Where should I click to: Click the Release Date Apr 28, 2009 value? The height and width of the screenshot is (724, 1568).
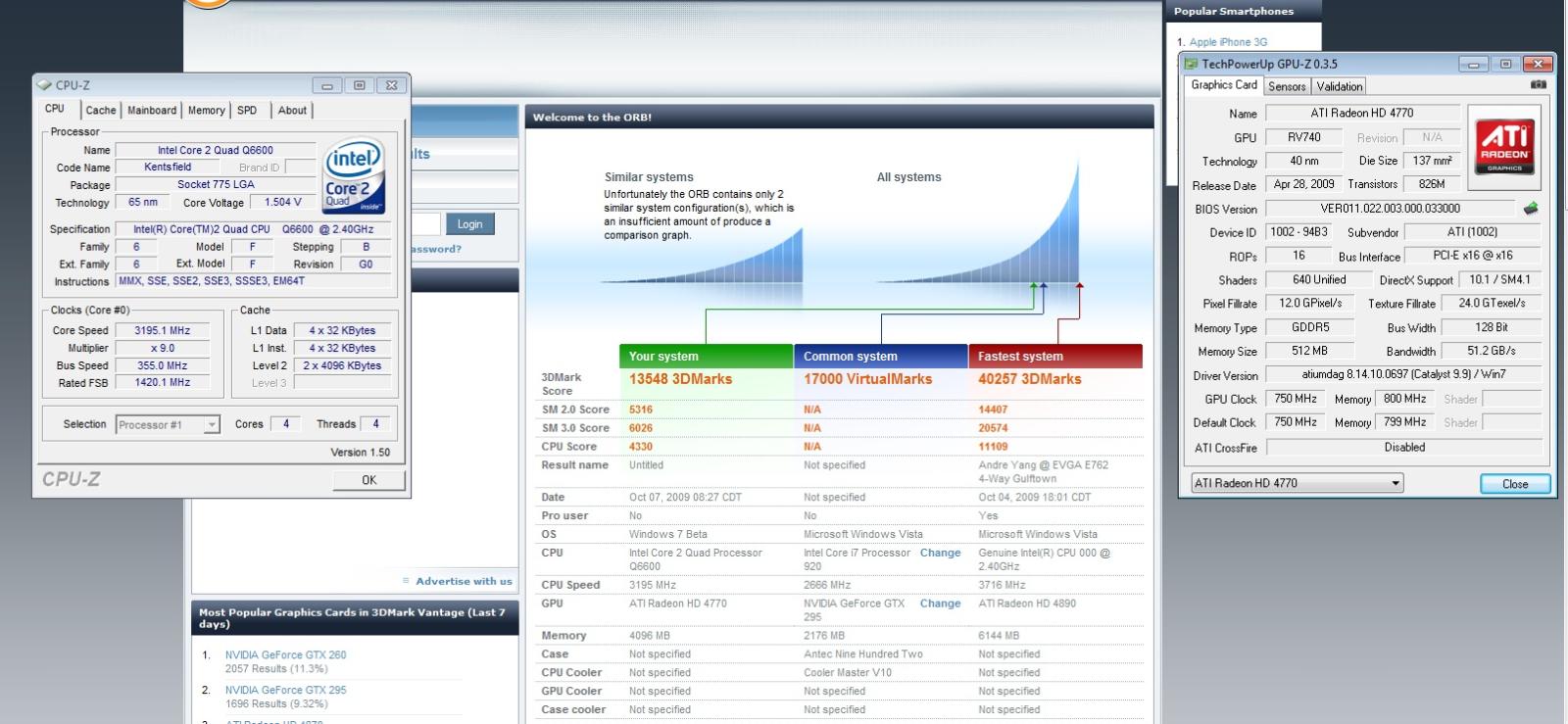(1303, 184)
